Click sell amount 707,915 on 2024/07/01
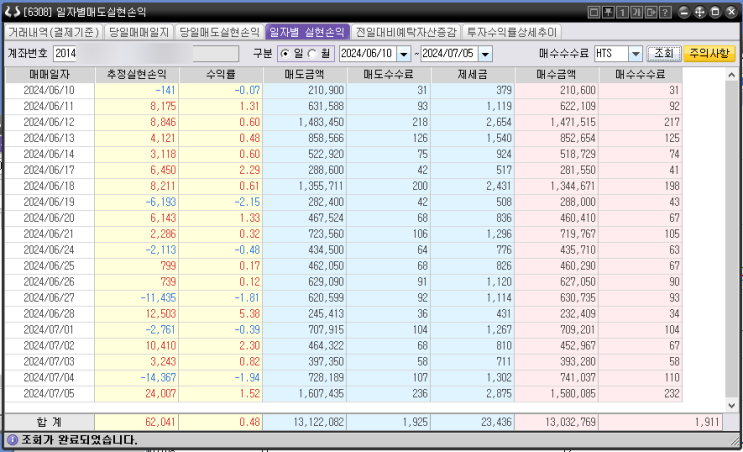743x452 pixels. coord(326,330)
